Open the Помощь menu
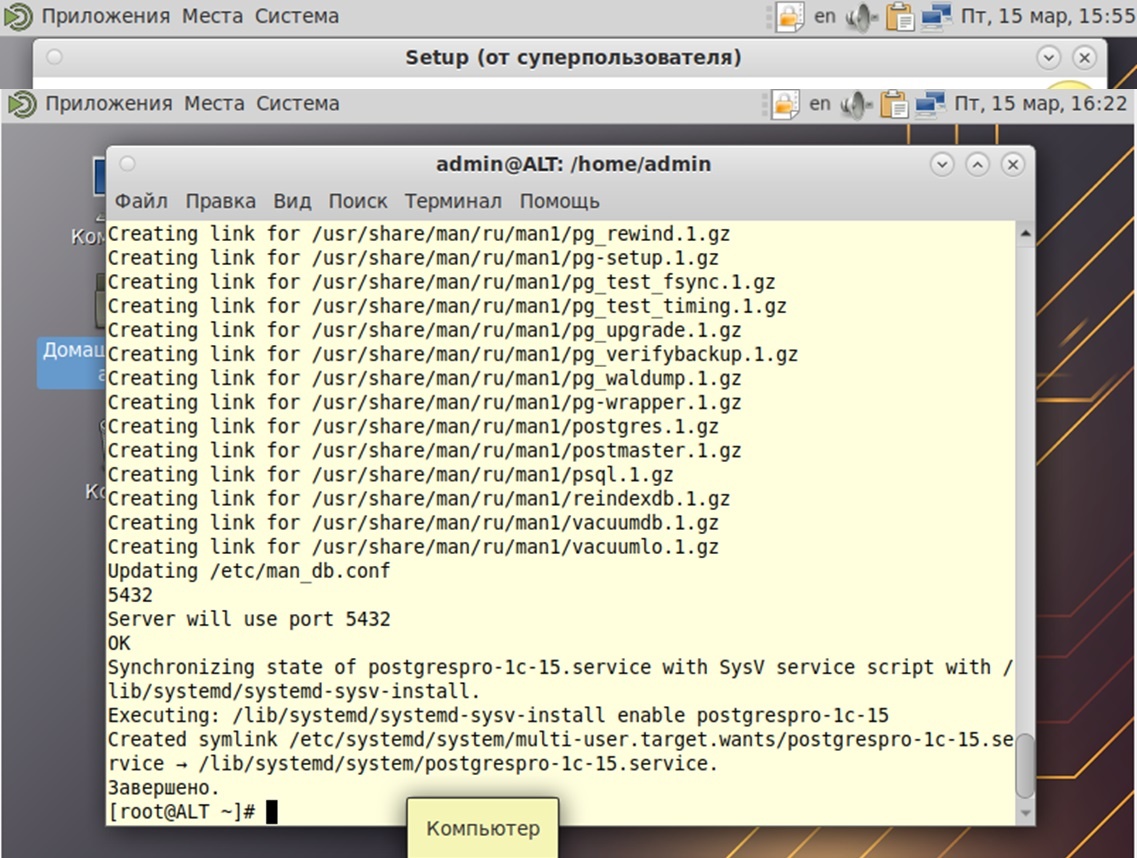1137x858 pixels. [559, 201]
